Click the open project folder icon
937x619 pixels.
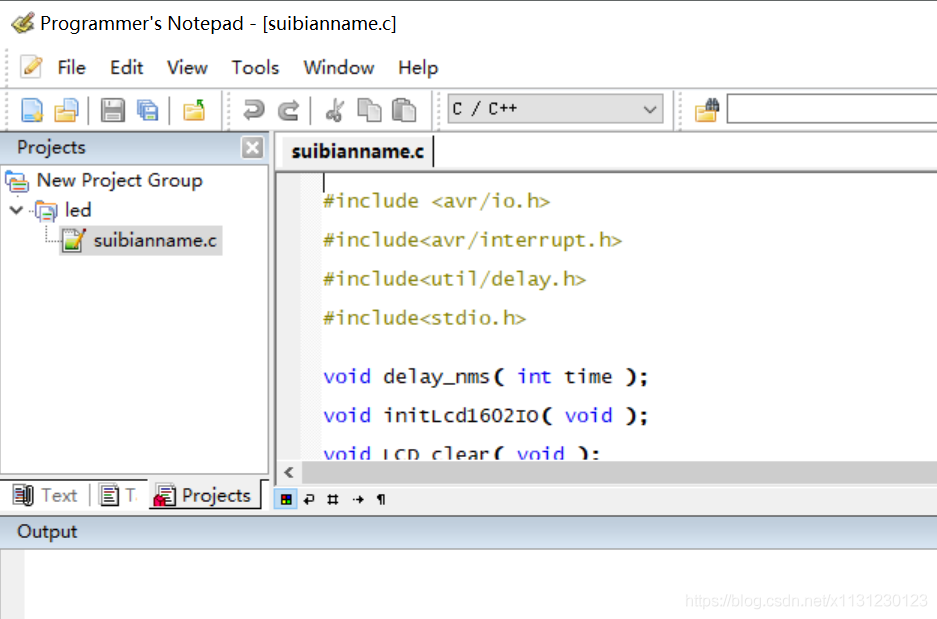point(194,111)
